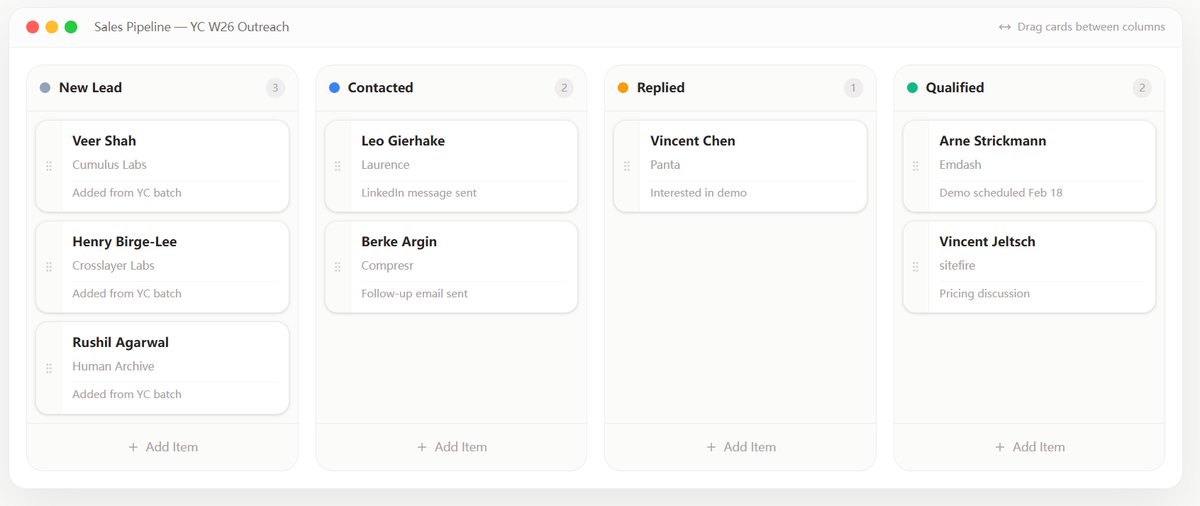This screenshot has width=1200, height=506.
Task: Click the drag handle on Leo Gierhake card
Action: [338, 166]
